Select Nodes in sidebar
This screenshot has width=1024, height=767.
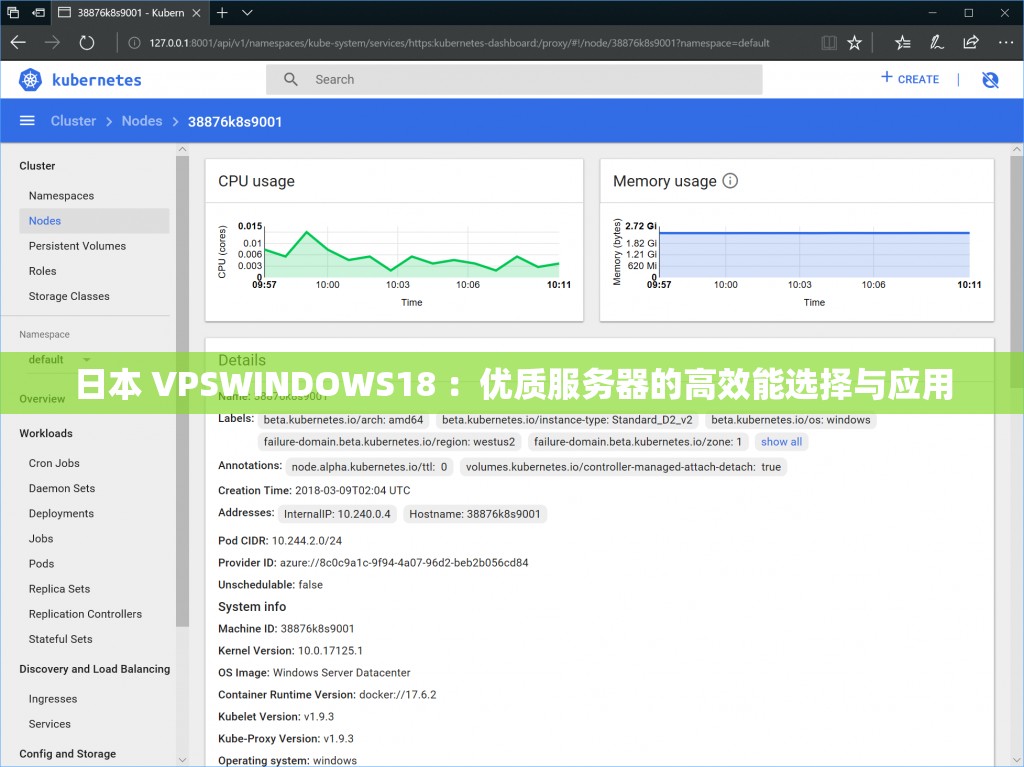tap(94, 221)
